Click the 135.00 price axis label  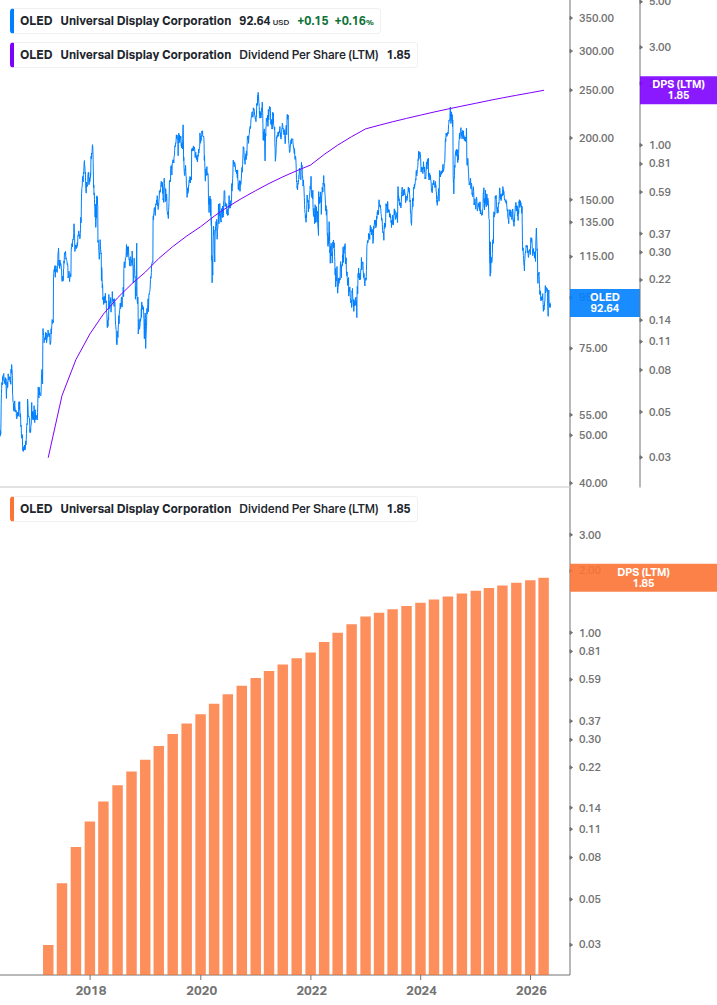coord(596,222)
